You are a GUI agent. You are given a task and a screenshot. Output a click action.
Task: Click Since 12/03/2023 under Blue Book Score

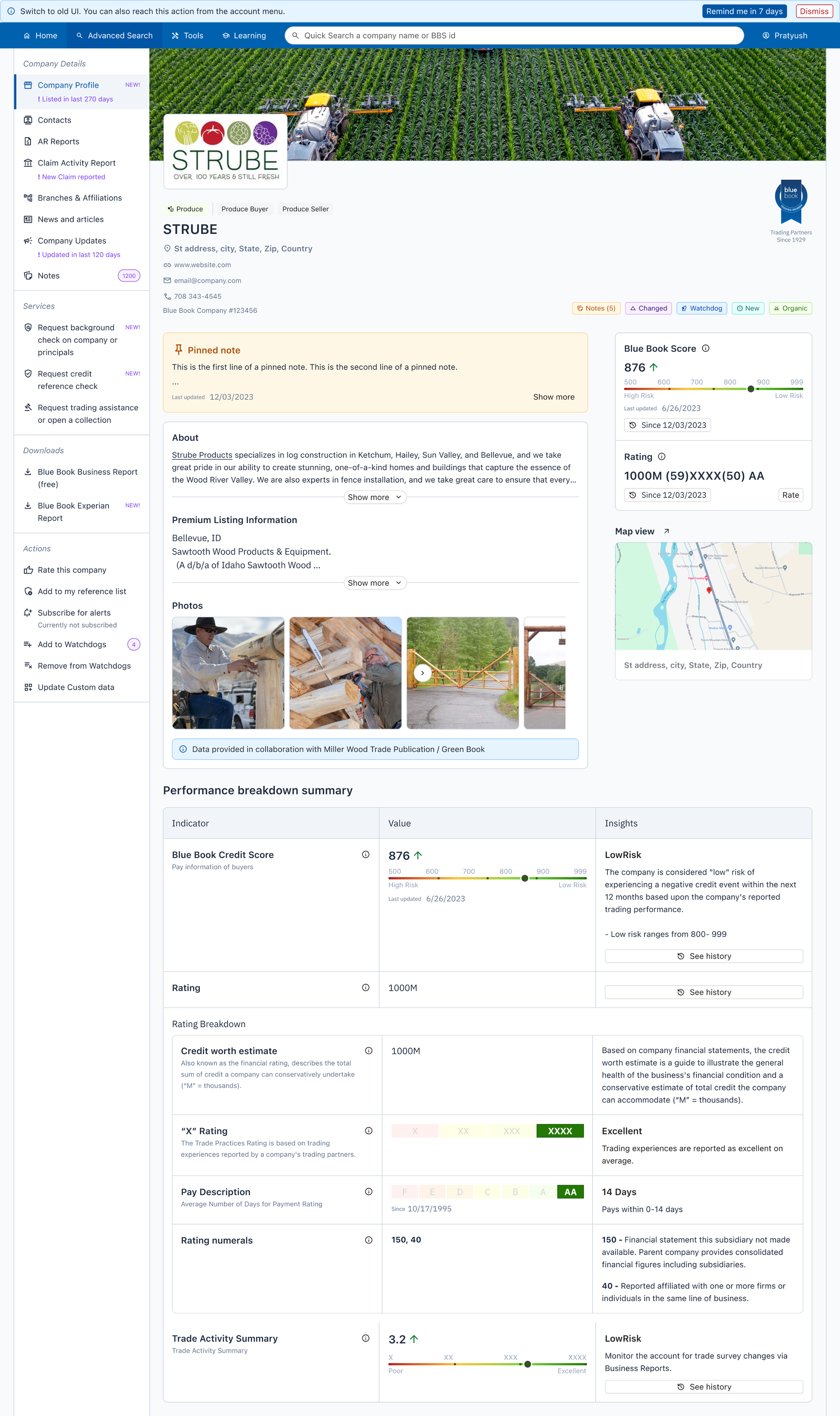667,425
